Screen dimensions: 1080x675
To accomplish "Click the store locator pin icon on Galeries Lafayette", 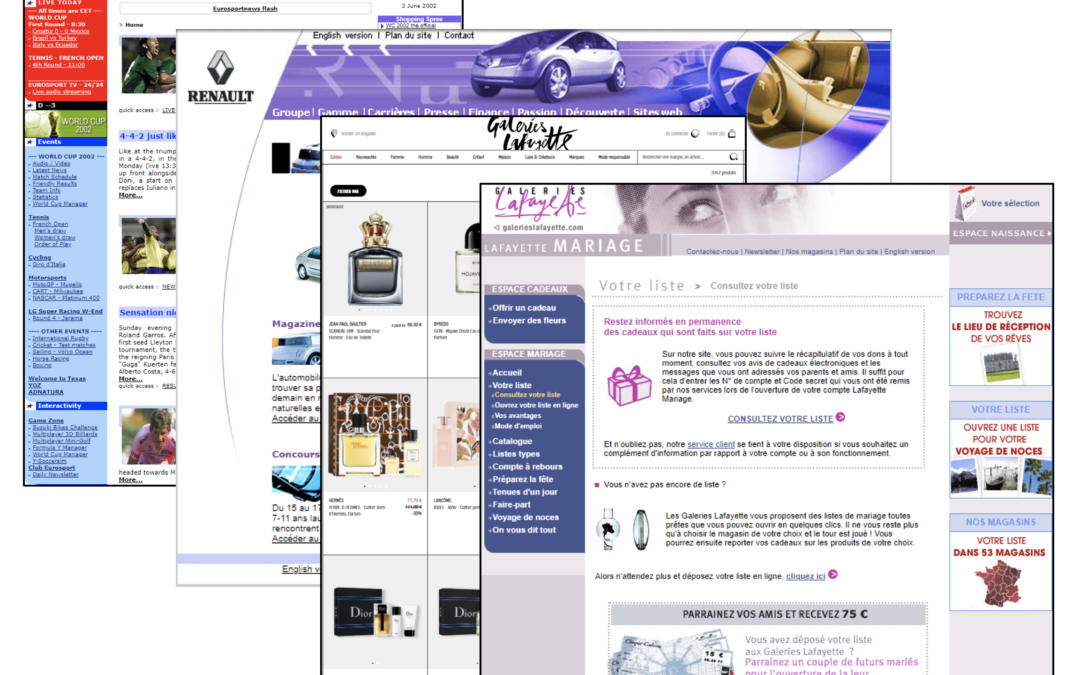I will point(334,134).
